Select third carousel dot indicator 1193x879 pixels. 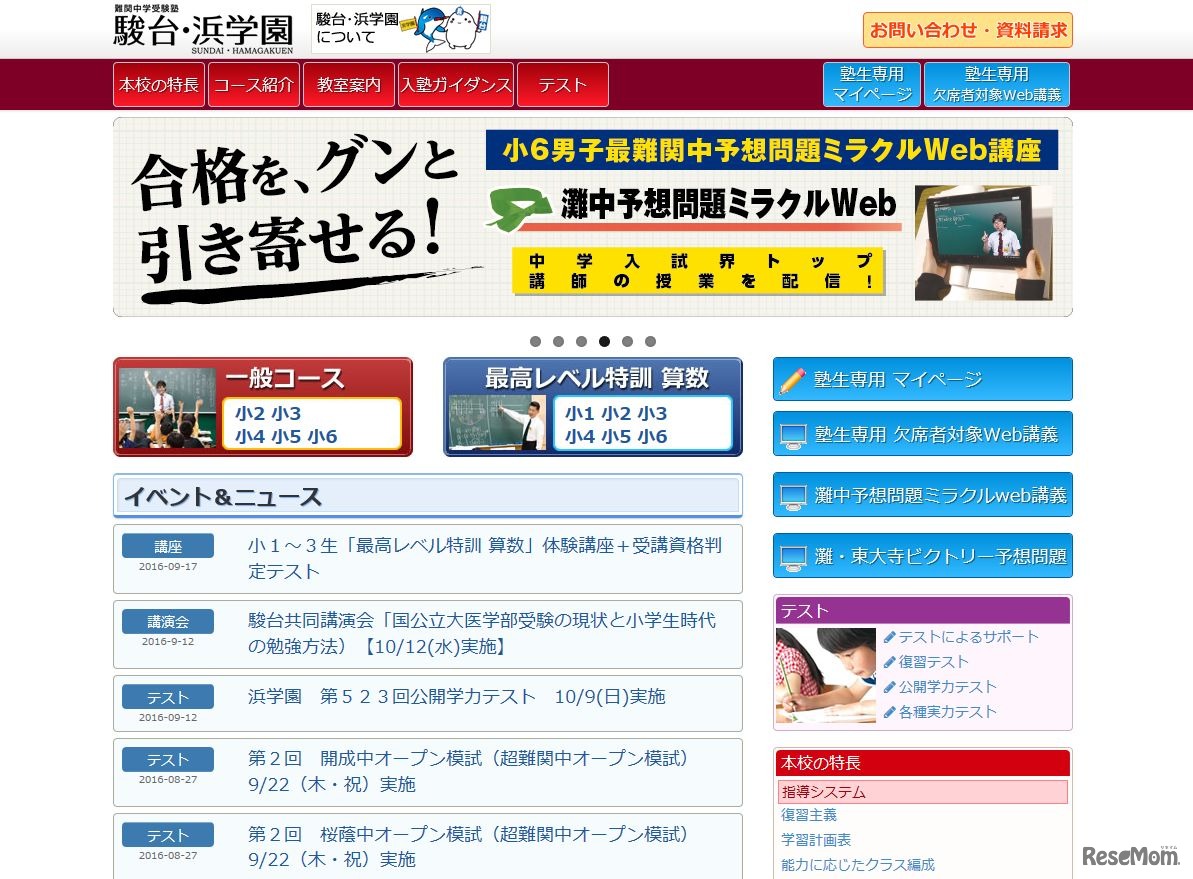(581, 341)
